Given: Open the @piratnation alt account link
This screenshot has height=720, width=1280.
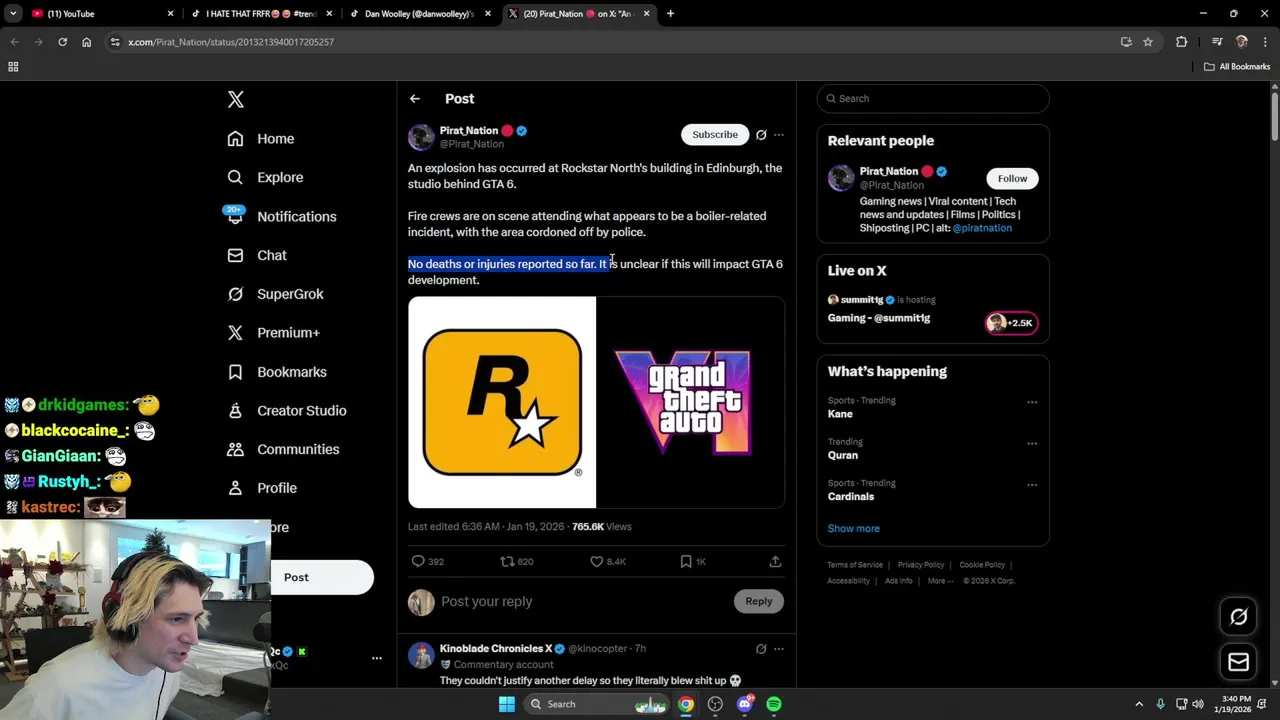Looking at the screenshot, I should 982,228.
